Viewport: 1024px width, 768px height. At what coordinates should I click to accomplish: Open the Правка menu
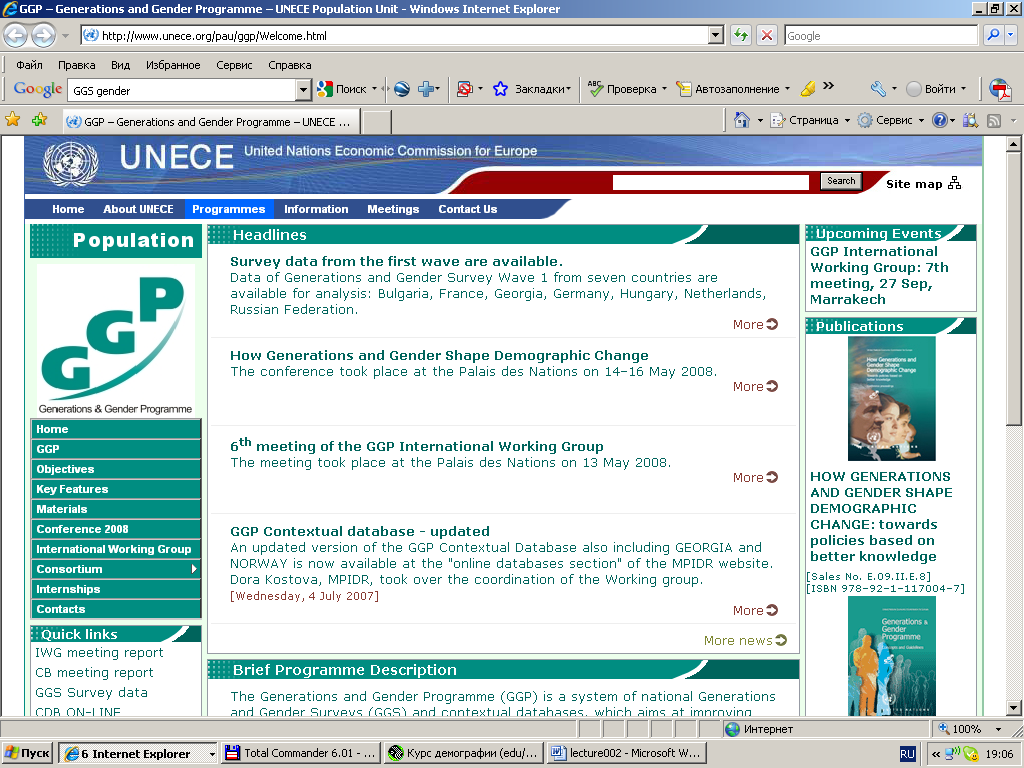76,65
